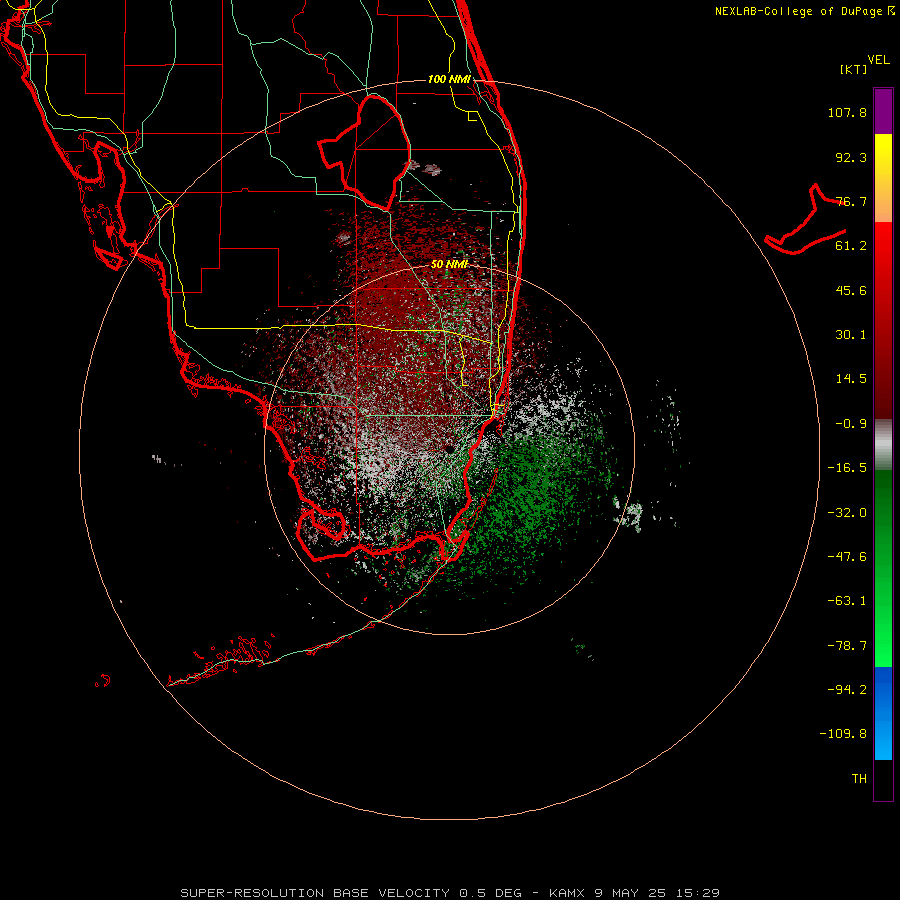900x900 pixels.
Task: Click the -32.0 velocity scale label
Action: [x=847, y=513]
